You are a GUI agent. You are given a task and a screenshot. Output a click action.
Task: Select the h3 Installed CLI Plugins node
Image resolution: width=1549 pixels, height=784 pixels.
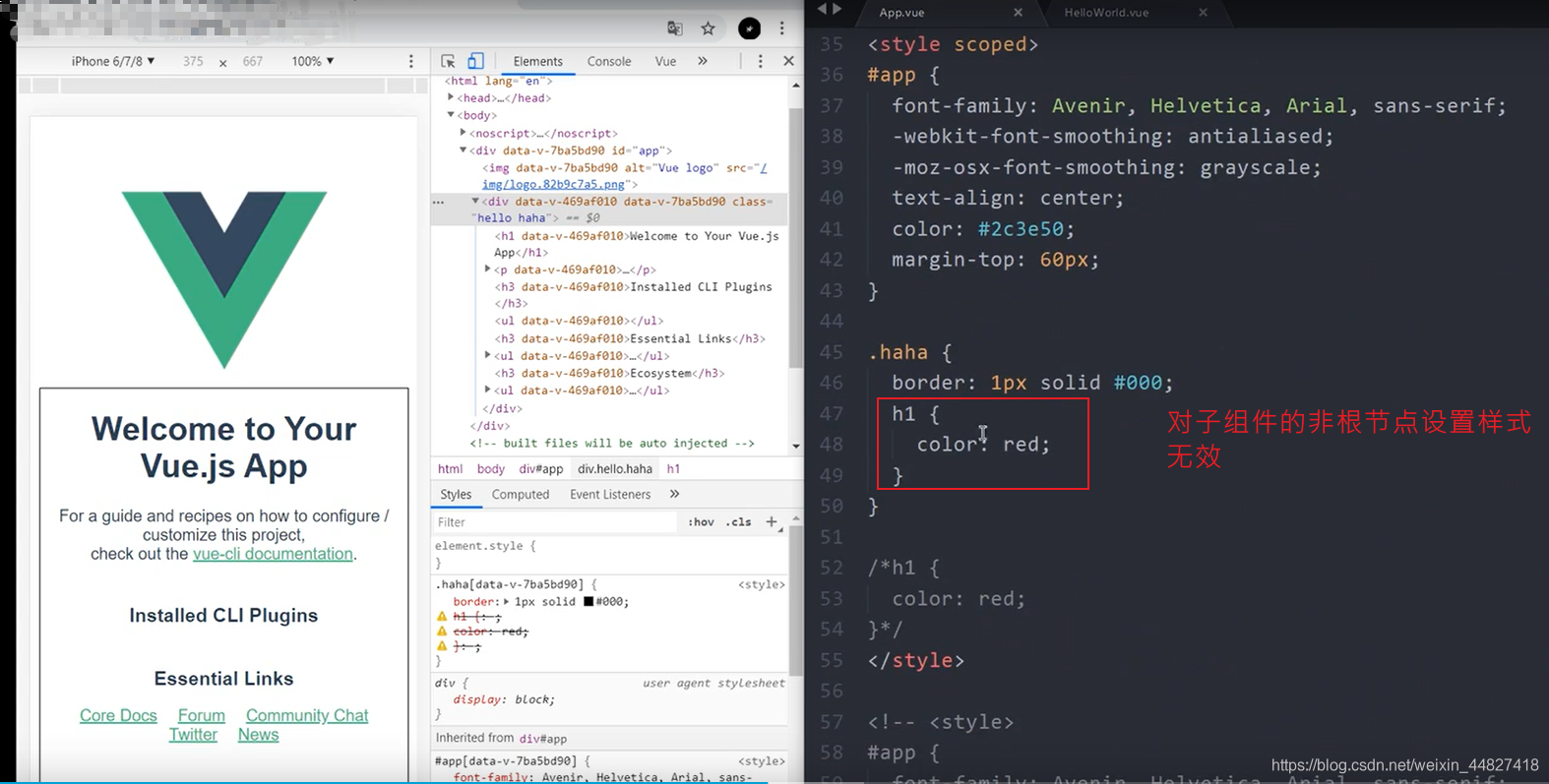633,295
